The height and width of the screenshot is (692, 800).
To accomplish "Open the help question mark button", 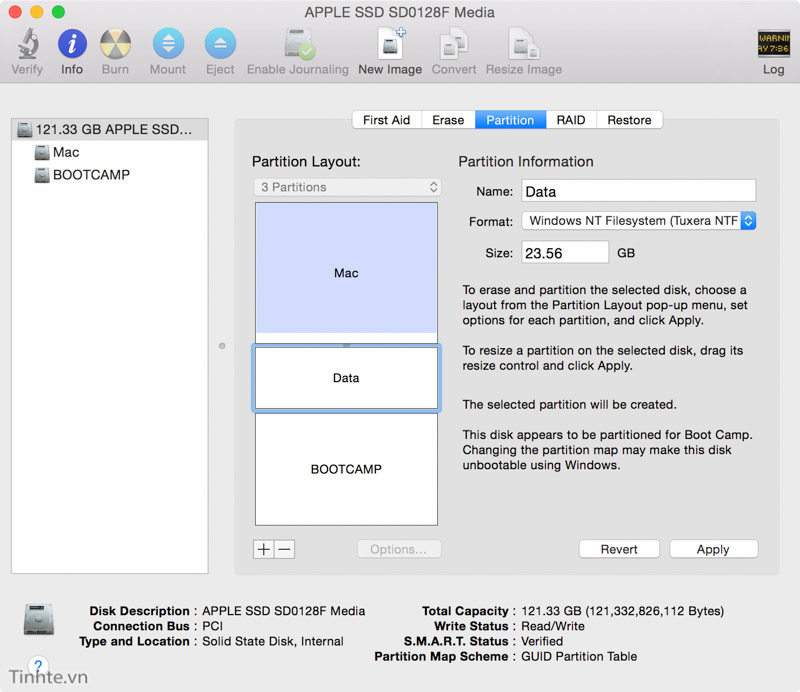I will 38,665.
